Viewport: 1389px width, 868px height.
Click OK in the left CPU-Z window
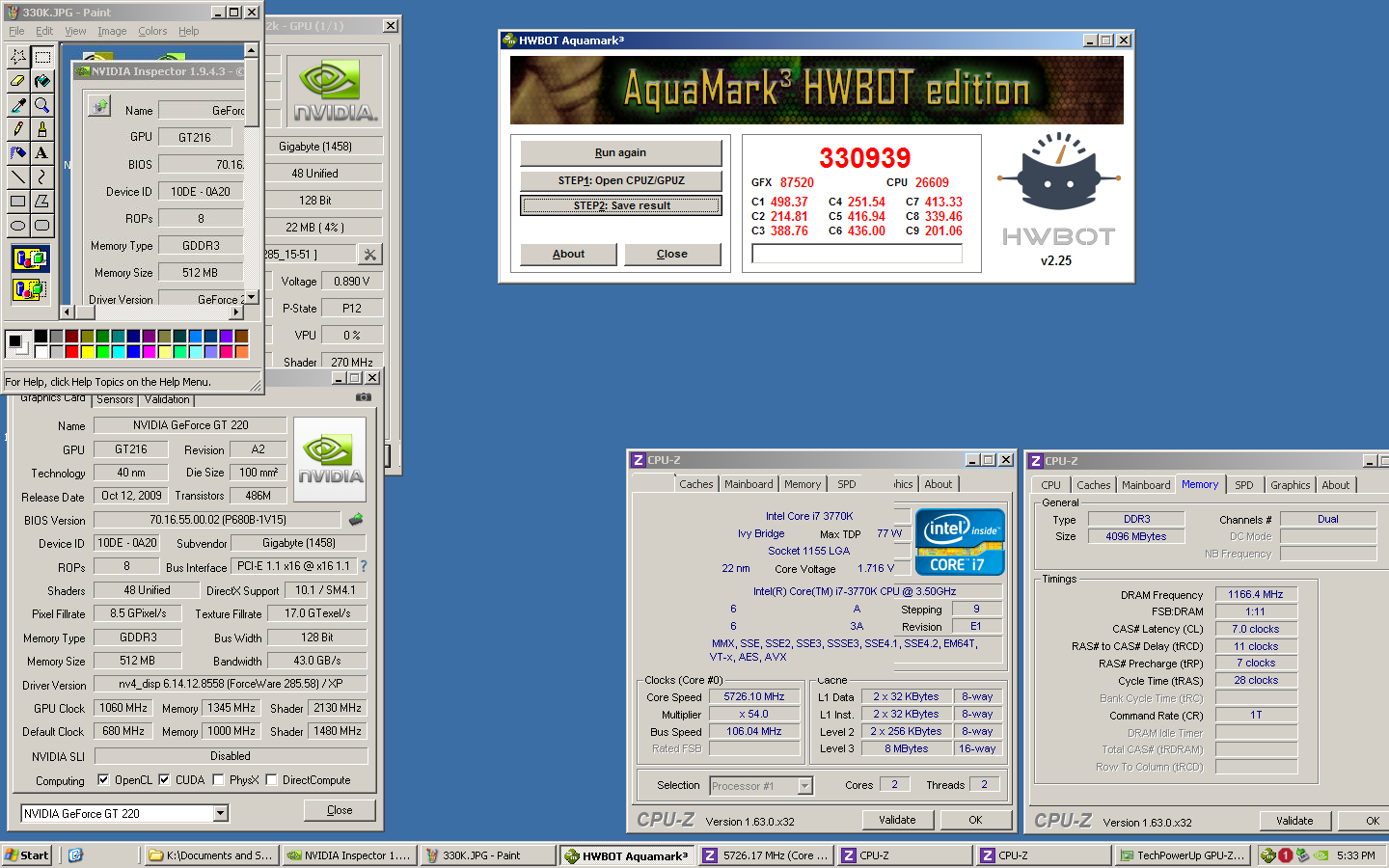point(975,820)
